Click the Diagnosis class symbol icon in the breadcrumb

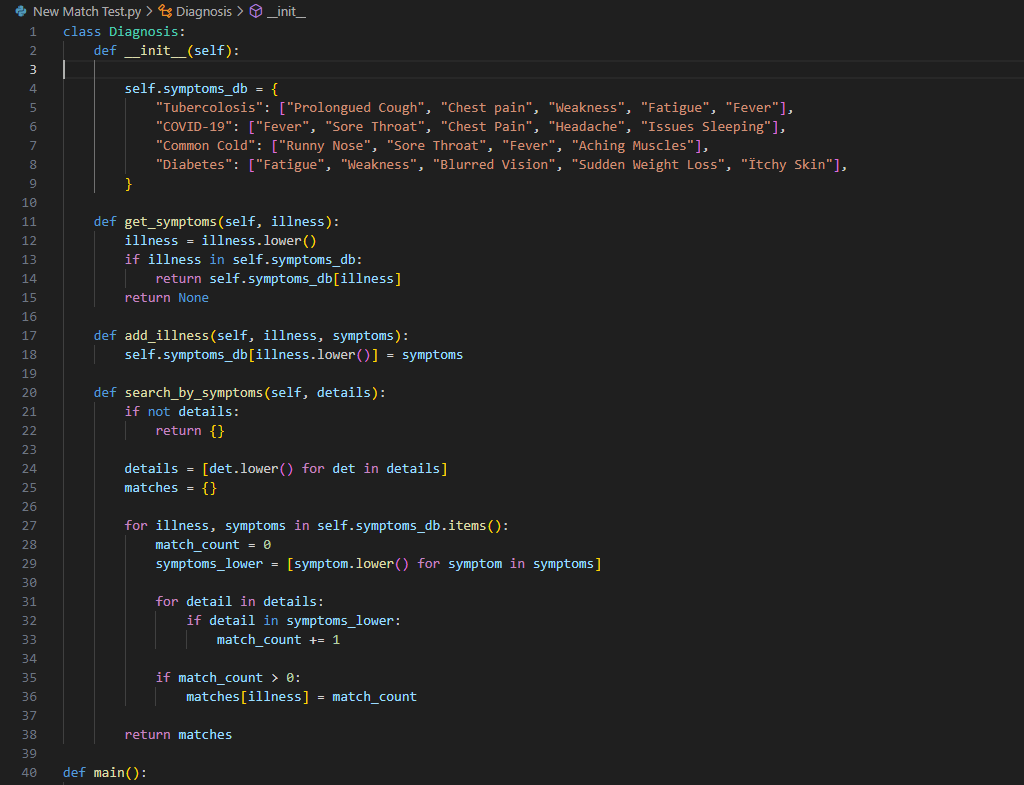pyautogui.click(x=165, y=11)
